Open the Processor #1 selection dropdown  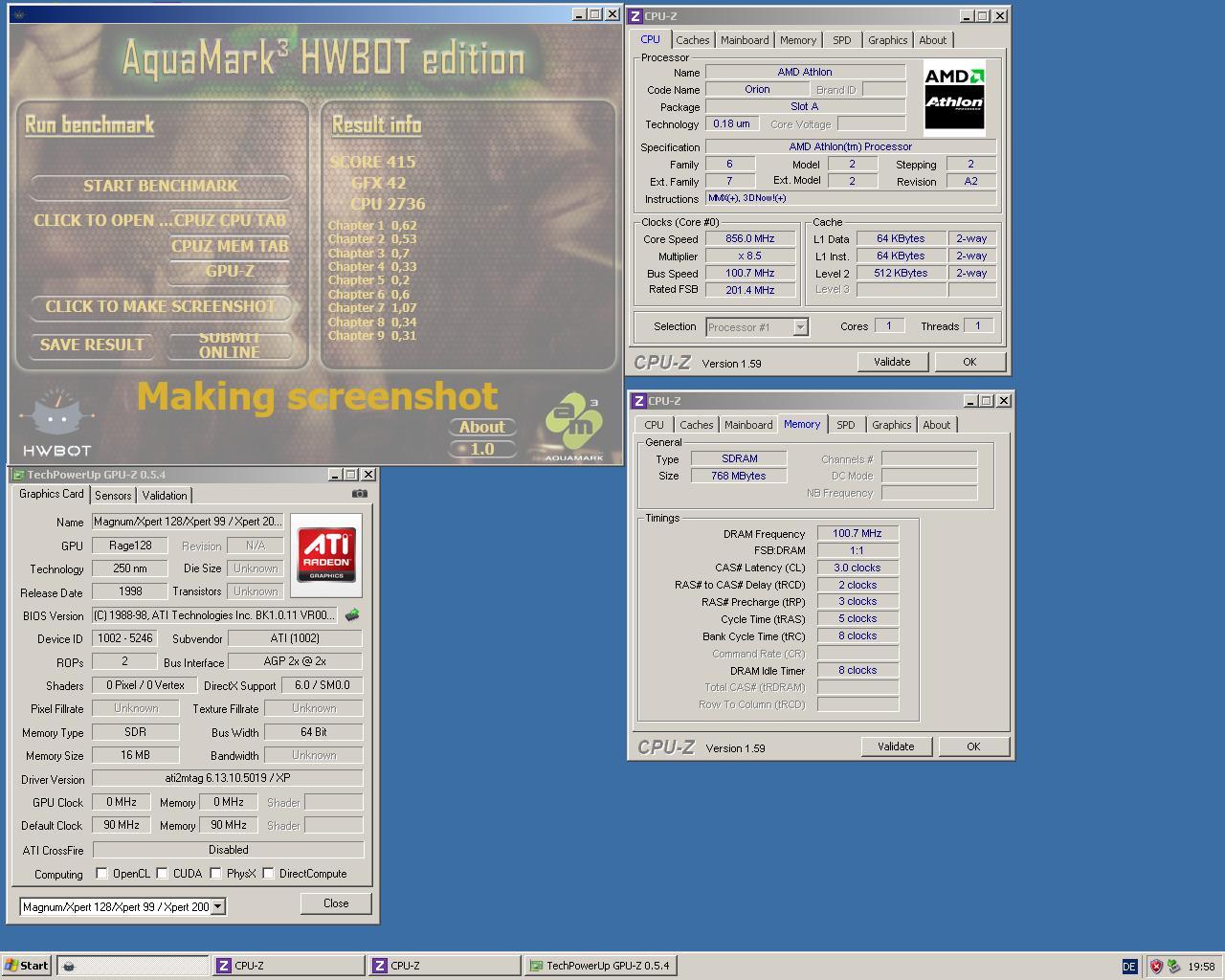pos(800,327)
